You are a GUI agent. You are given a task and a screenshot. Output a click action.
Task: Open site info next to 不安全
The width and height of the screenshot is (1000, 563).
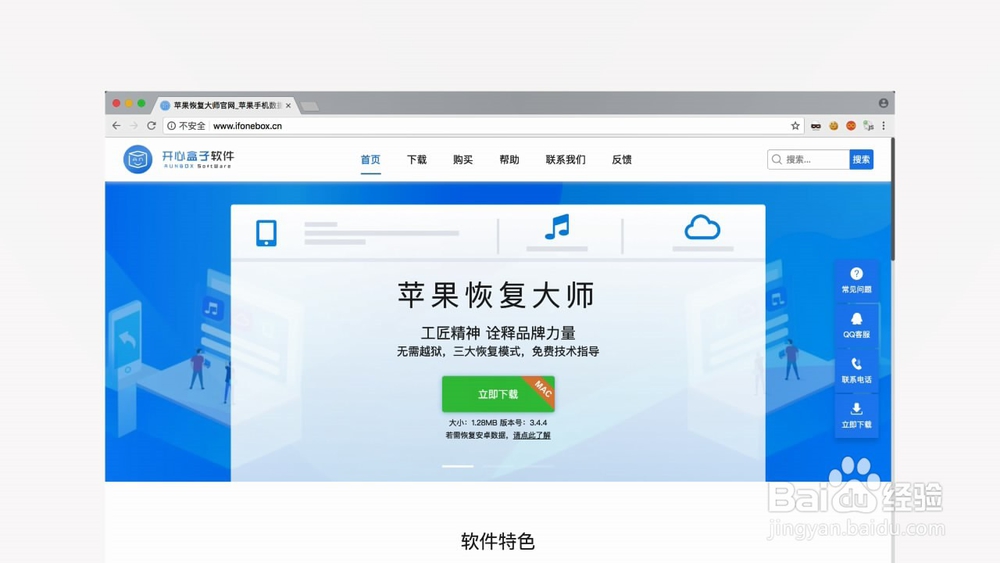(172, 126)
